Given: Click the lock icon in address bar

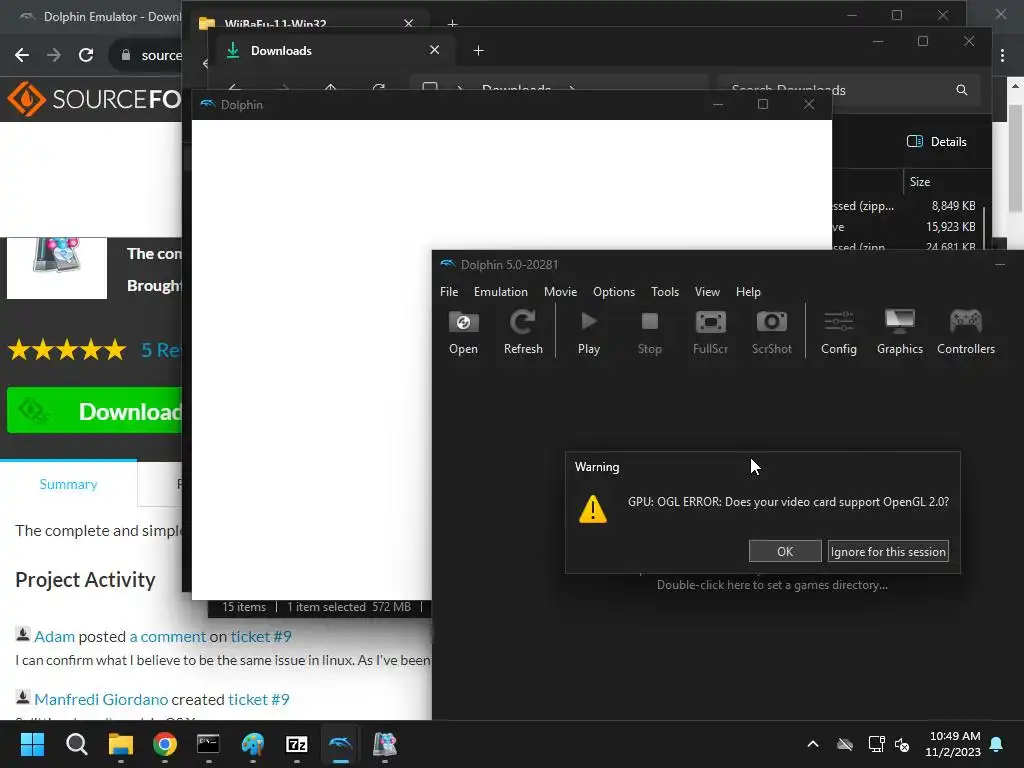Looking at the screenshot, I should (126, 55).
